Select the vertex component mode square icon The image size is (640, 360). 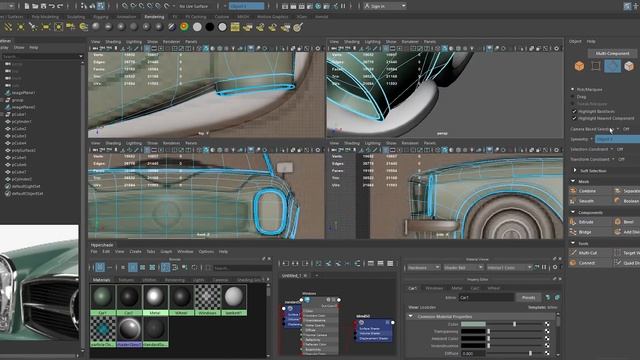tap(596, 66)
